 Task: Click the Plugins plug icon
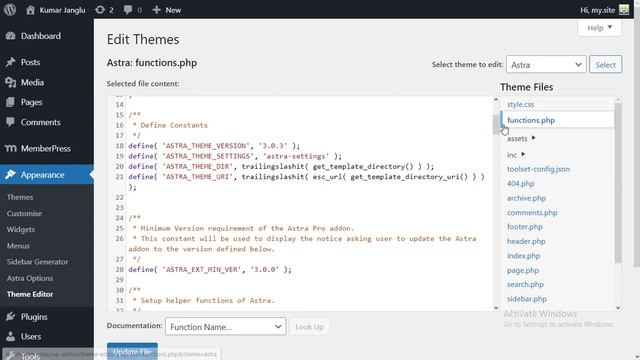[x=11, y=317]
